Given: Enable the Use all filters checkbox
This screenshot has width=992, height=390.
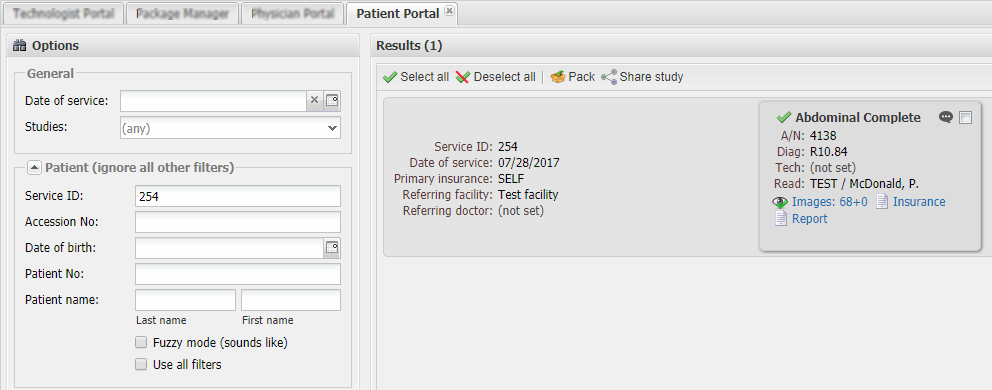Looking at the screenshot, I should [141, 365].
